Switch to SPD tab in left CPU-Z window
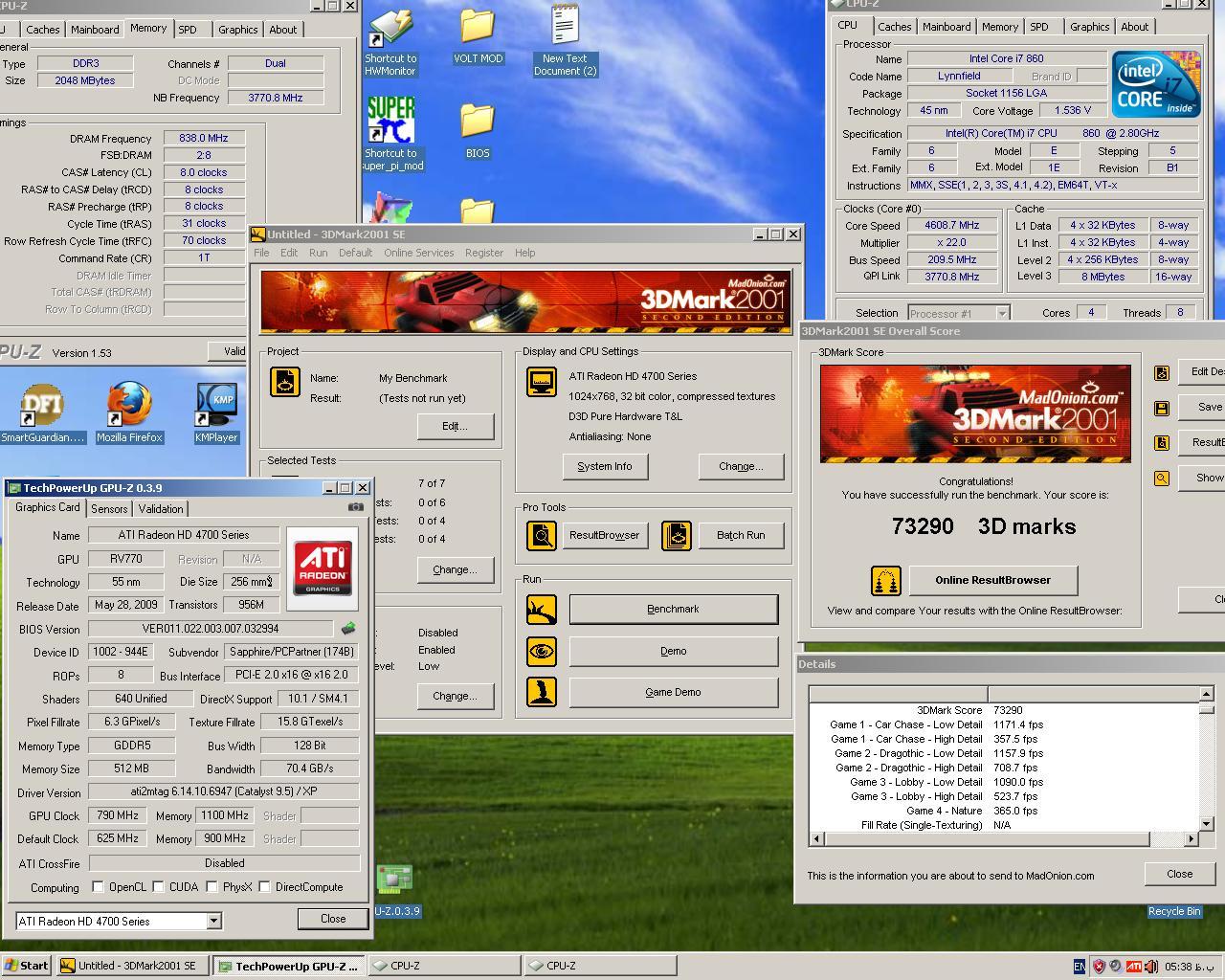The image size is (1225, 980). [x=188, y=30]
